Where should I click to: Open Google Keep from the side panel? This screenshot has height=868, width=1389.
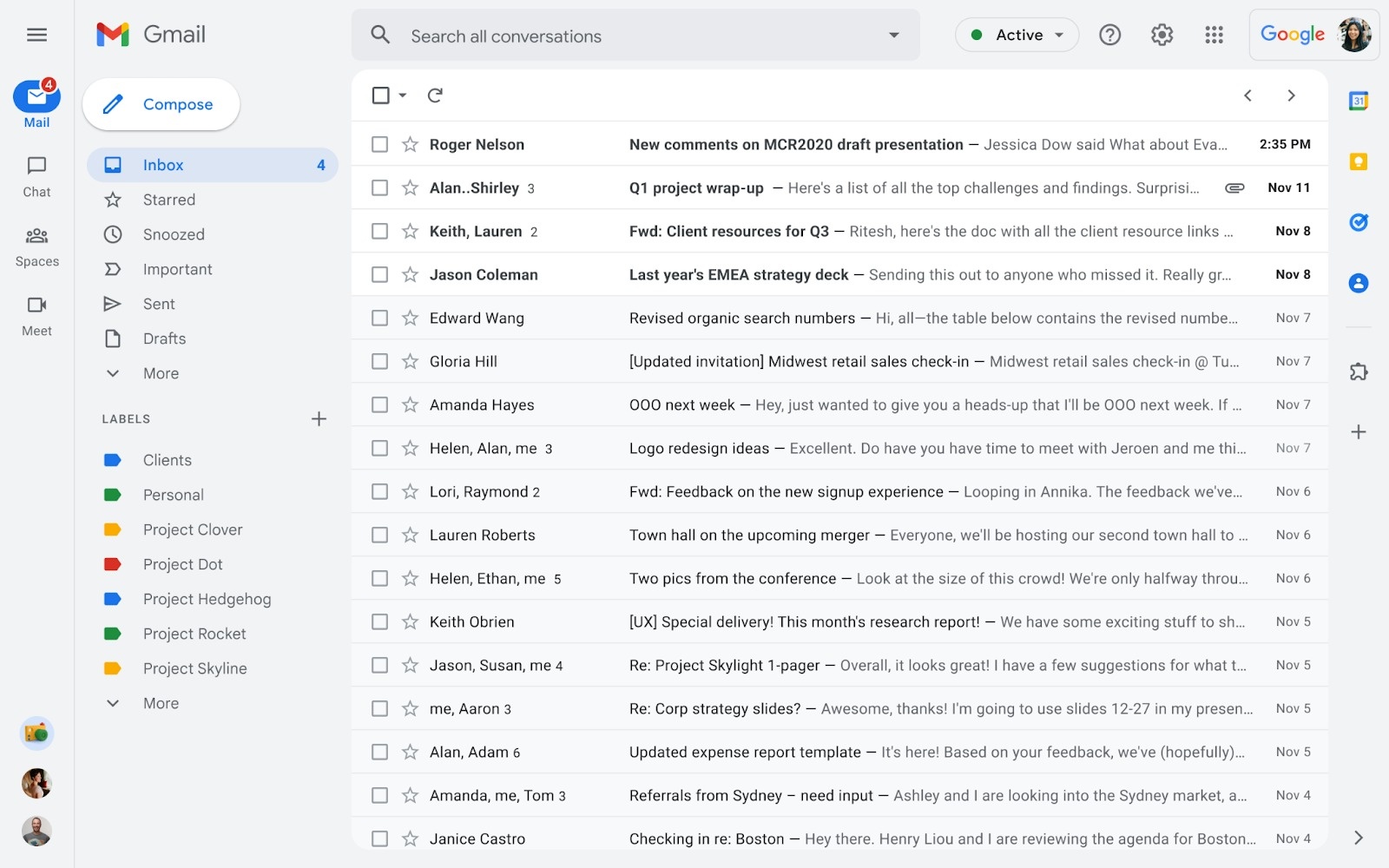coord(1359,161)
